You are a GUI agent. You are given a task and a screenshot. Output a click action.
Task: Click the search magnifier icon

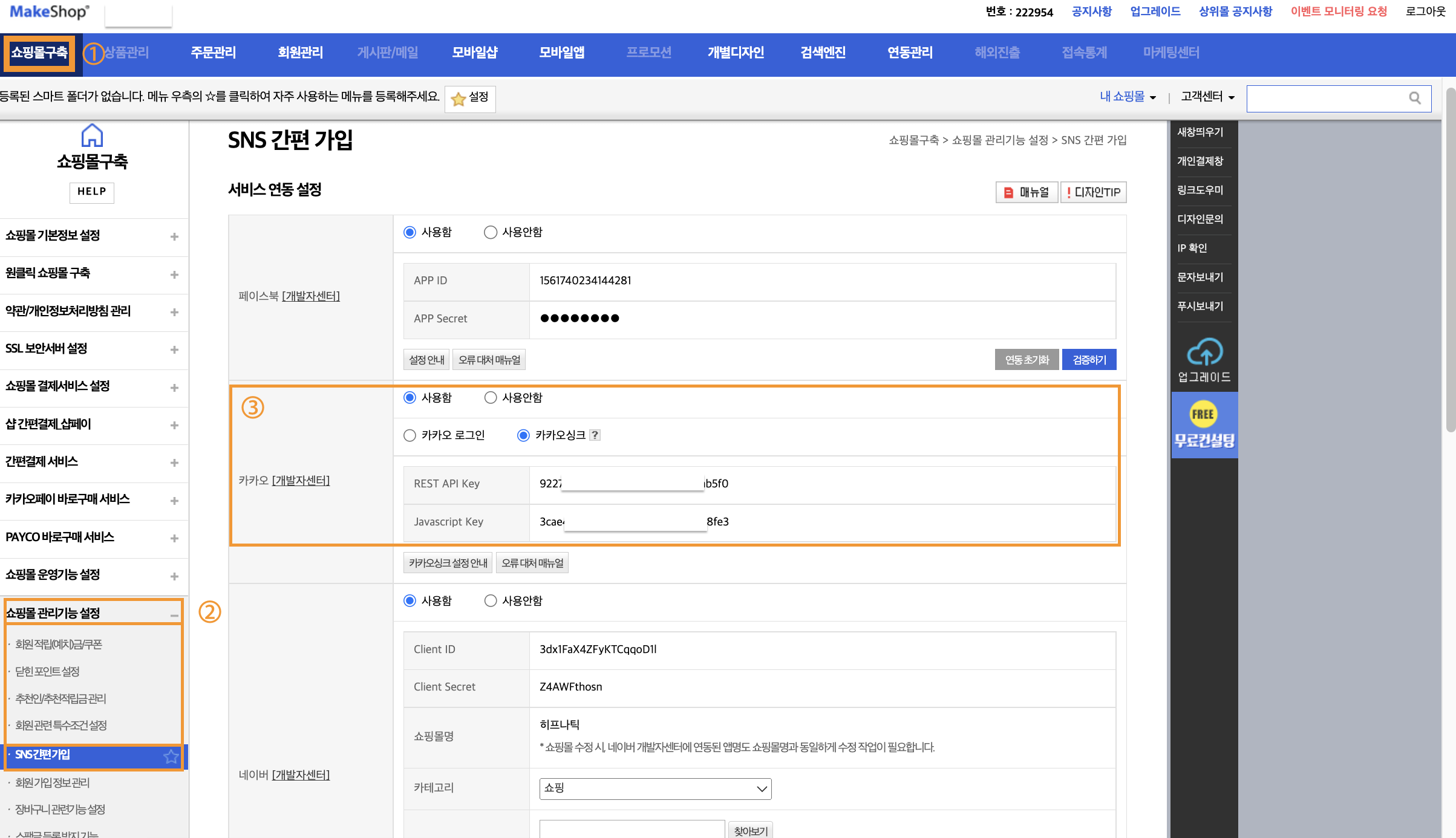(1414, 98)
